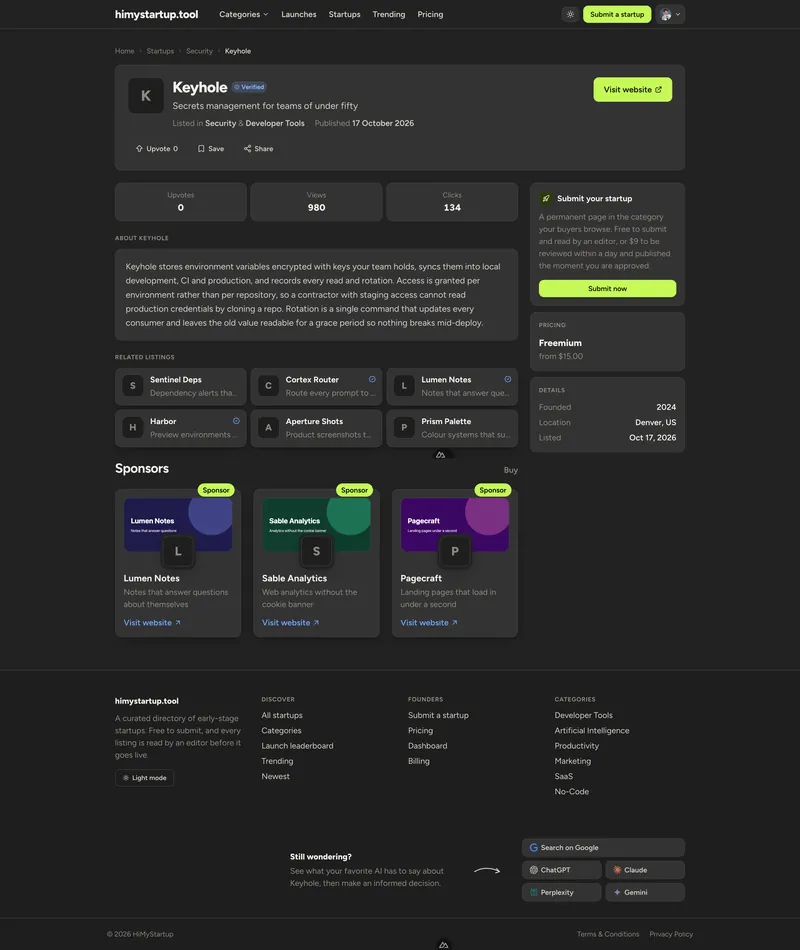Open Trending footer link
The width and height of the screenshot is (800, 950).
tap(277, 761)
